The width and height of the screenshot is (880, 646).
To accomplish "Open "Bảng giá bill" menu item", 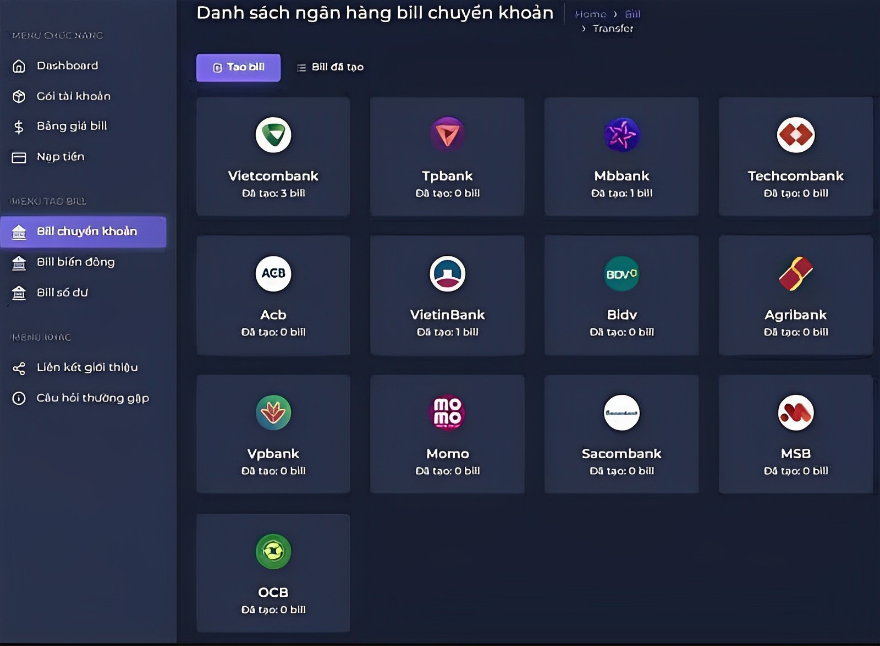I will (x=71, y=127).
